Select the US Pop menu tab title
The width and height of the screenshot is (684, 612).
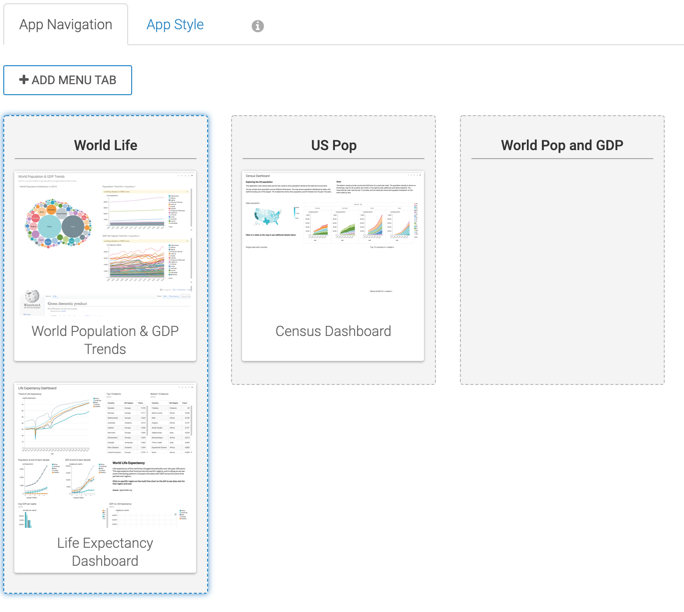333,145
